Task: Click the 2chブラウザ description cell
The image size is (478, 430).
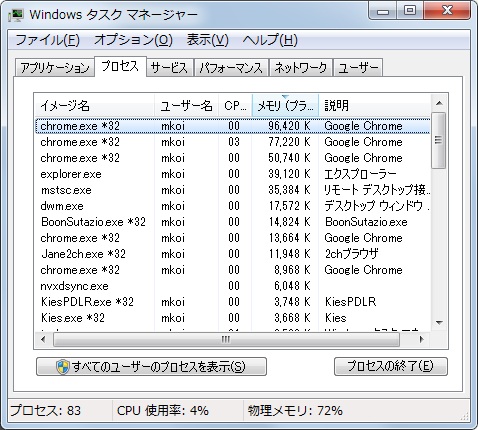Action: (352, 254)
